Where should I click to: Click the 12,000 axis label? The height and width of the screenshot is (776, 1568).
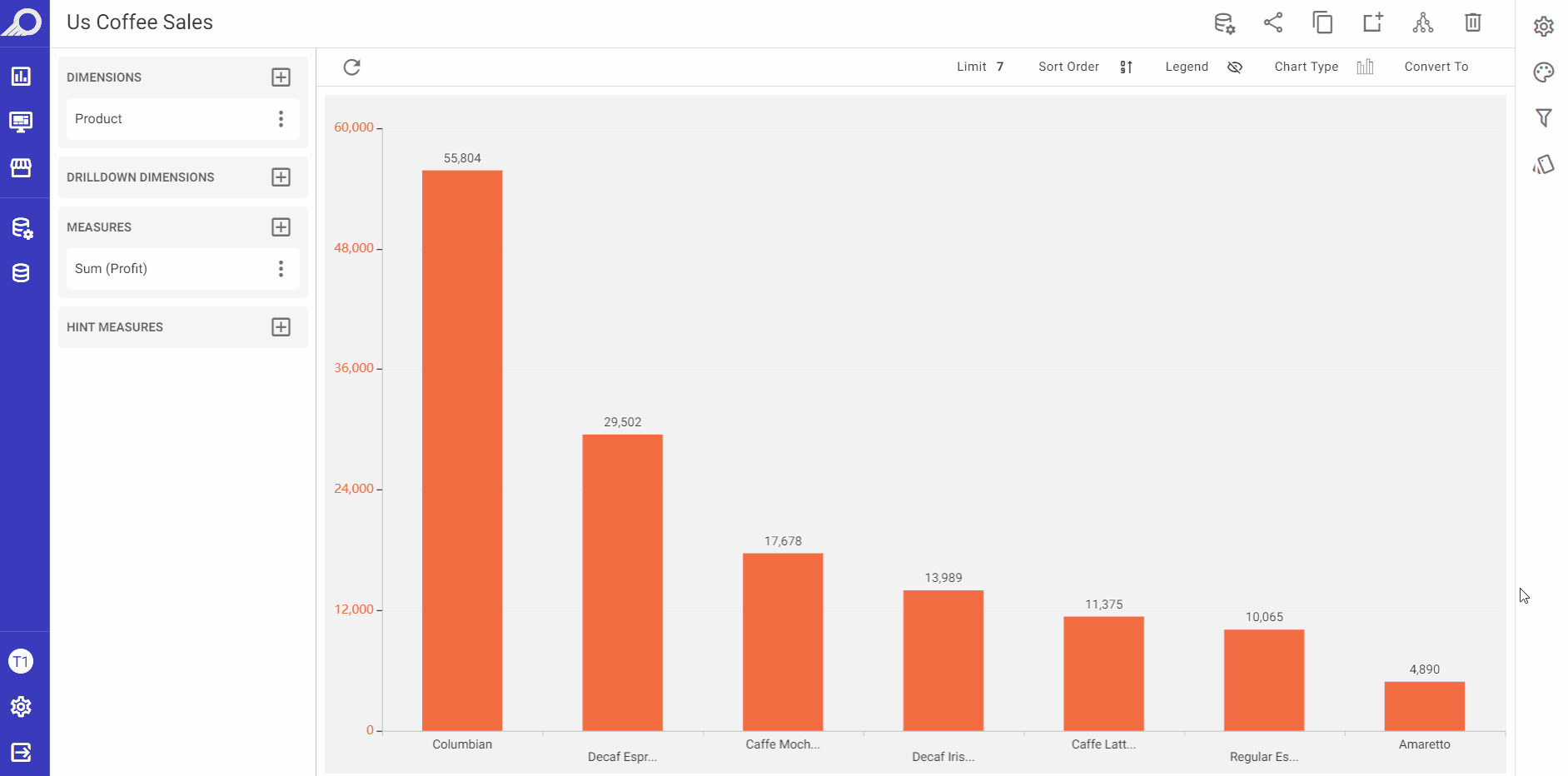tap(354, 609)
